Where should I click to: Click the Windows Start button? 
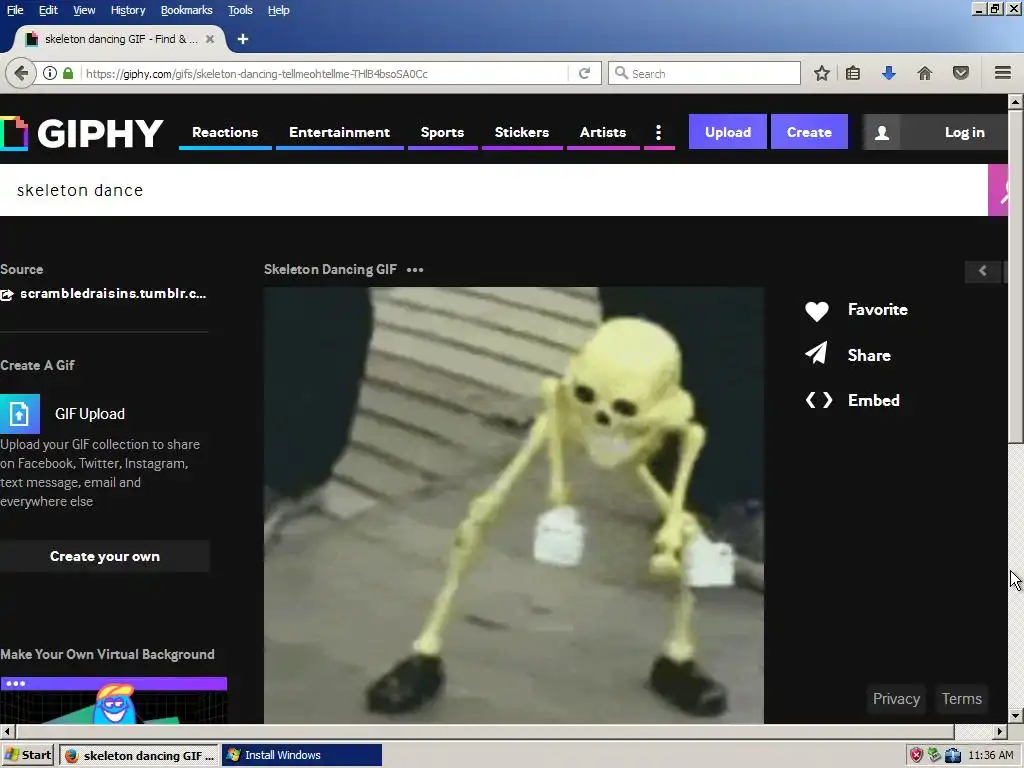(27, 755)
